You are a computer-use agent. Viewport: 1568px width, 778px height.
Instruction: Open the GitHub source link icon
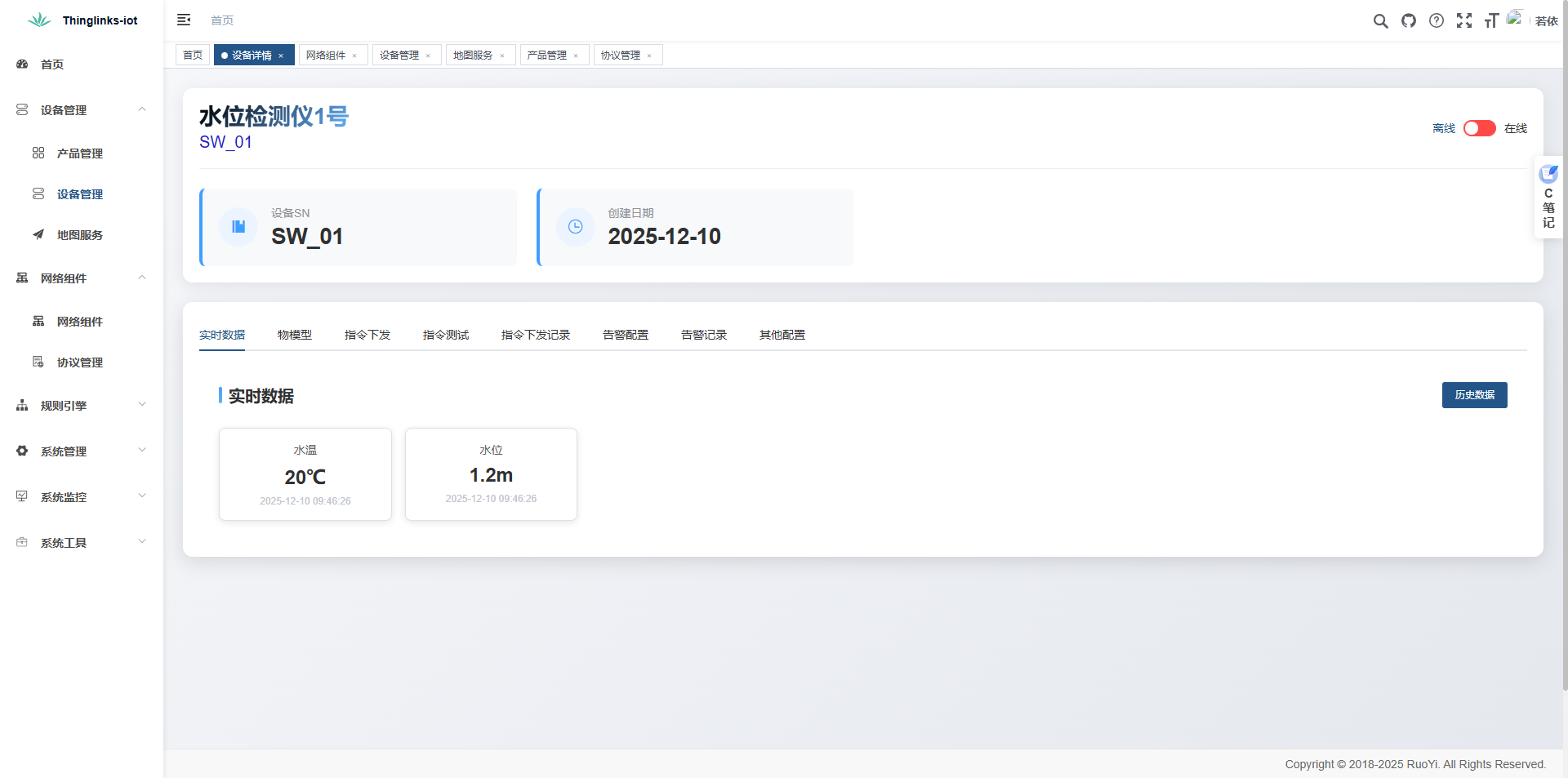click(x=1409, y=21)
